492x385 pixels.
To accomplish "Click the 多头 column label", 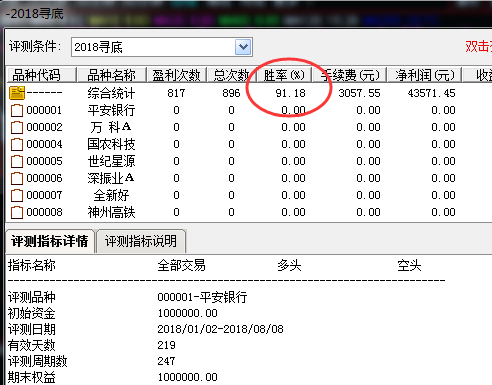I will pyautogui.click(x=289, y=266).
